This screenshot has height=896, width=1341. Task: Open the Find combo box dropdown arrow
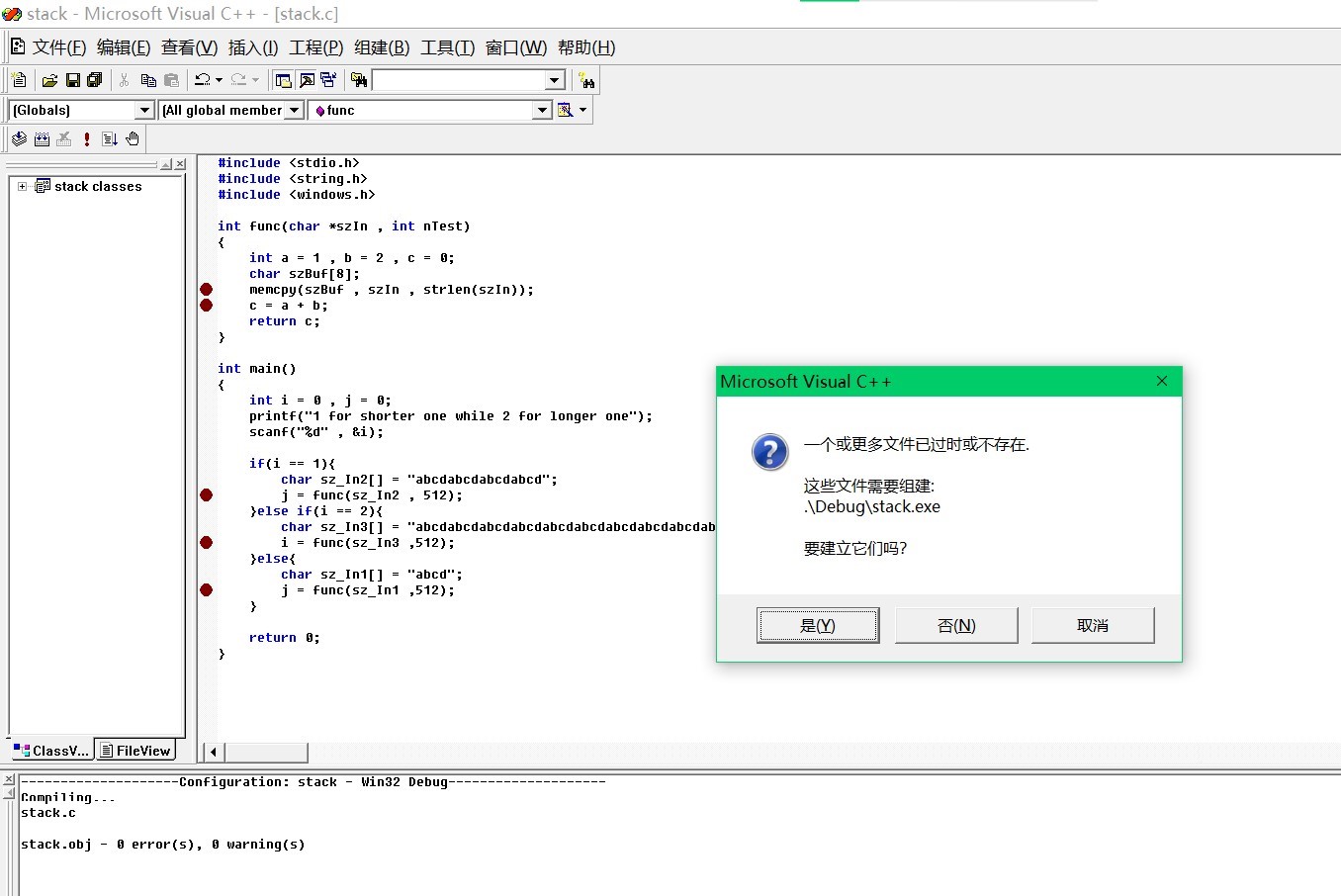click(555, 80)
